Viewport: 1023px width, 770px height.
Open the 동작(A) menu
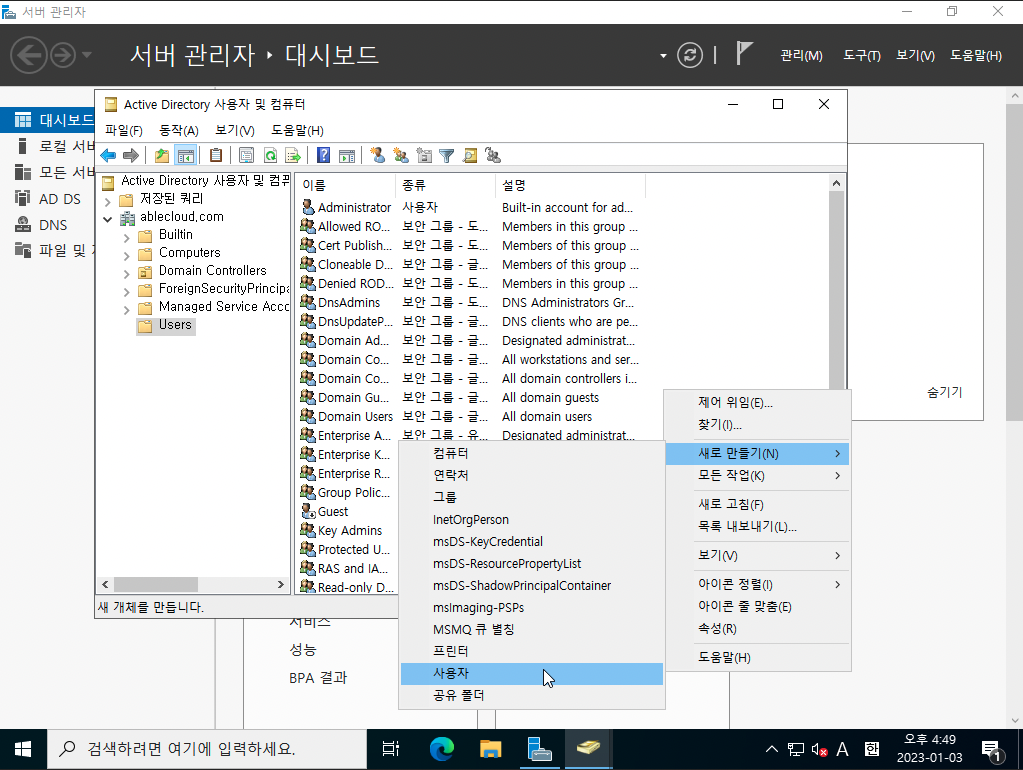pyautogui.click(x=179, y=131)
